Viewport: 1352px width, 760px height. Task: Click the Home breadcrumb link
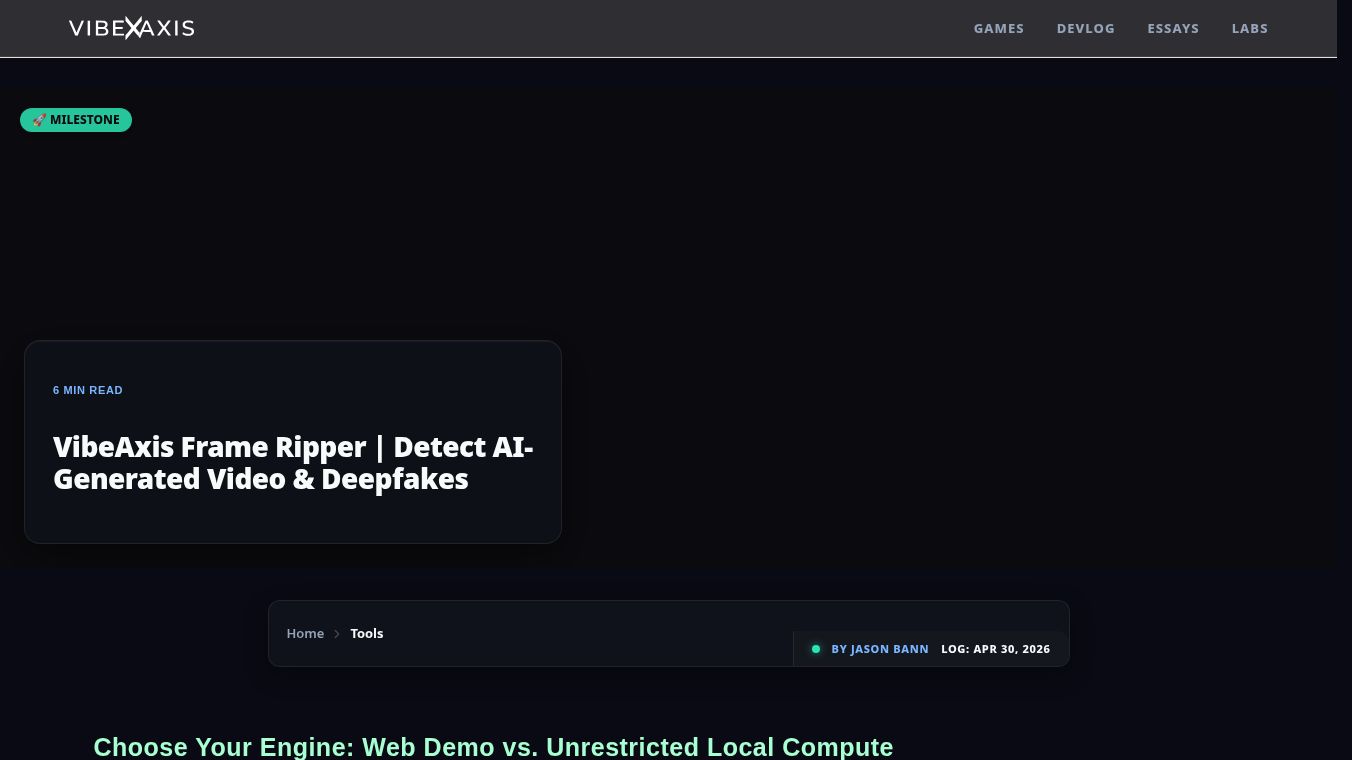pos(305,633)
